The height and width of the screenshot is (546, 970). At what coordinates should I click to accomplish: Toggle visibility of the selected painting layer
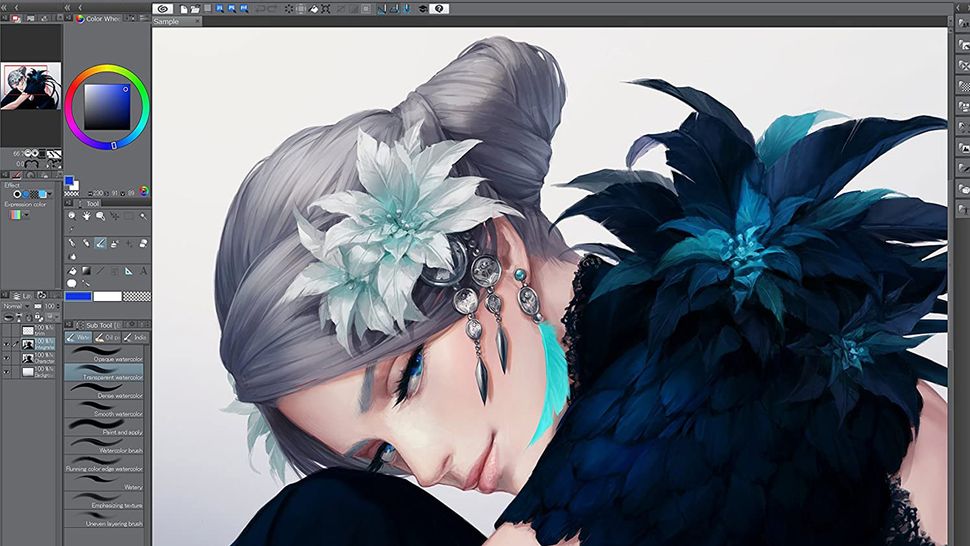pyautogui.click(x=7, y=344)
